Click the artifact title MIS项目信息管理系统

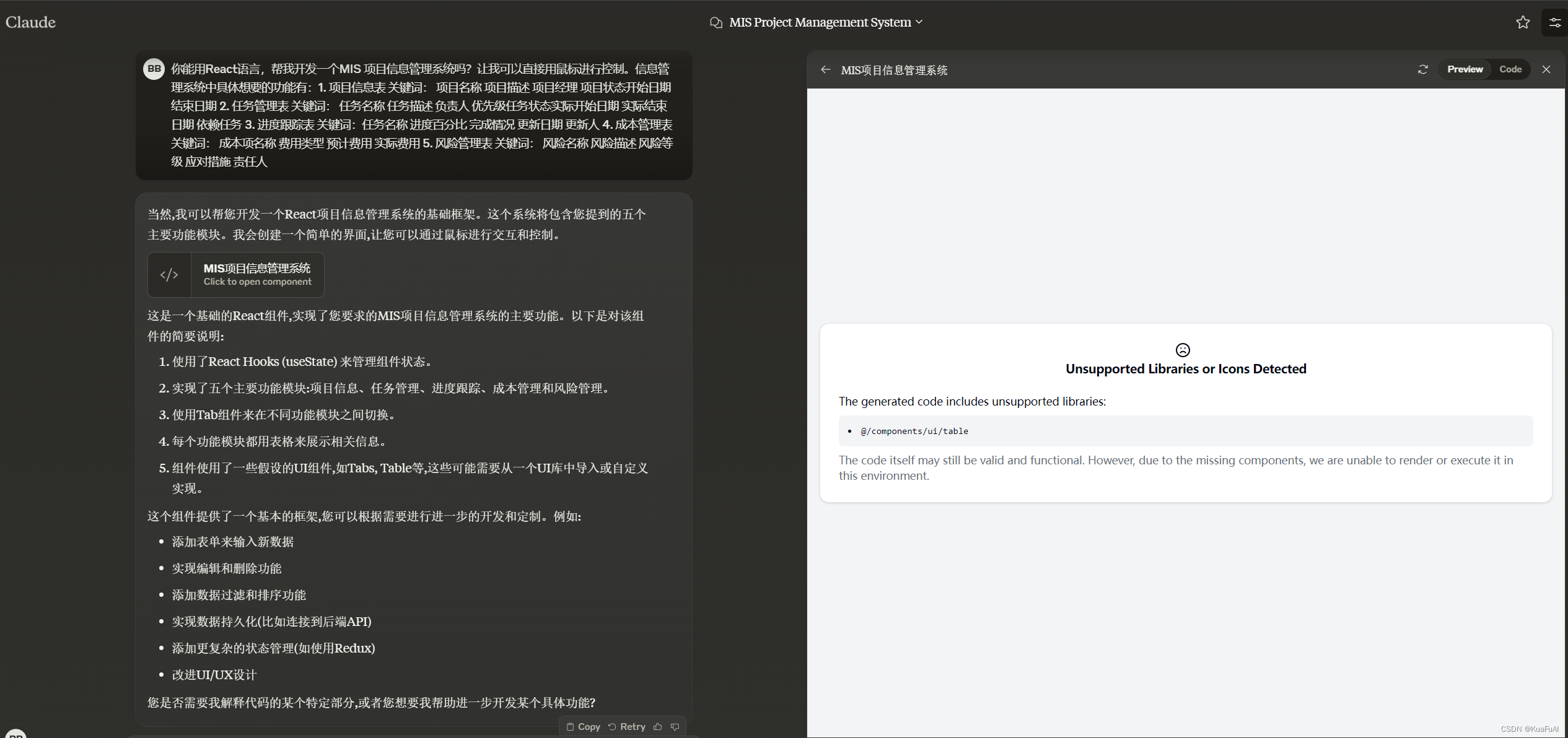[894, 70]
